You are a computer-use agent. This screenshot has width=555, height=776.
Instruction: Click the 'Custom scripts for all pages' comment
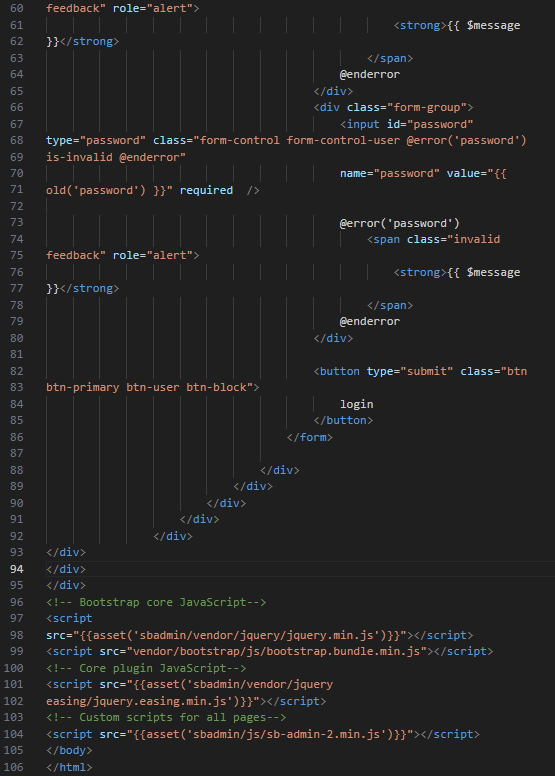(x=166, y=717)
